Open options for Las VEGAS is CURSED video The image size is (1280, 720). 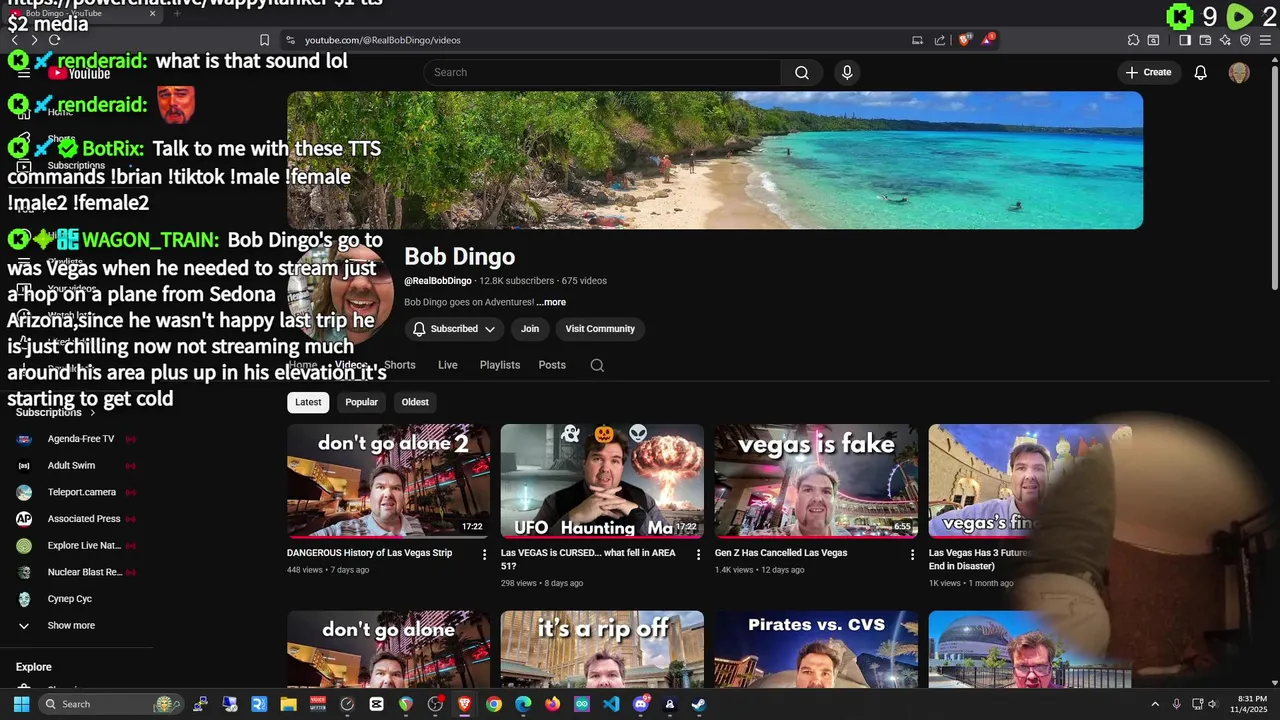699,554
